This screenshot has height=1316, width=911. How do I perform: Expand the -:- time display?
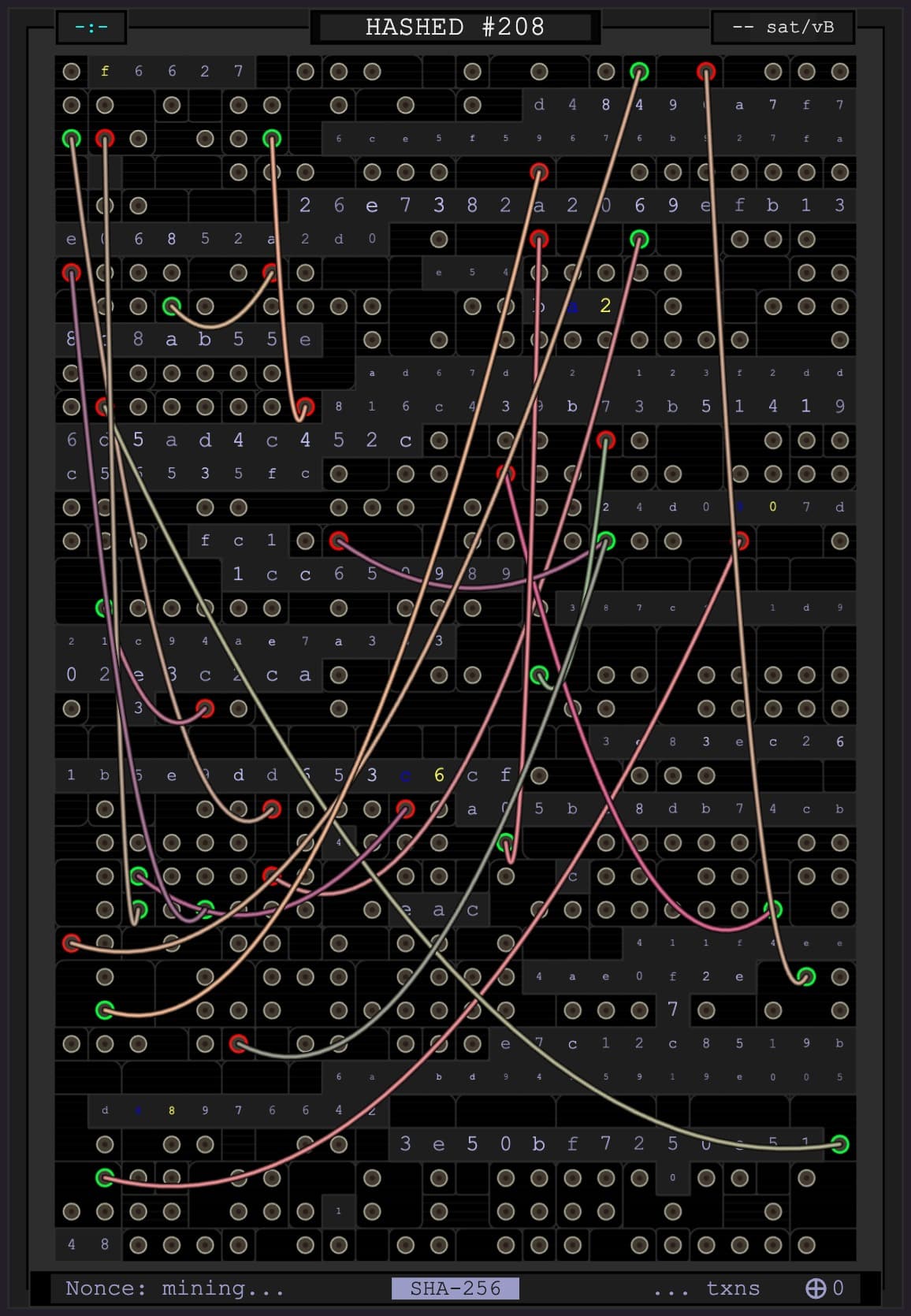click(x=91, y=28)
